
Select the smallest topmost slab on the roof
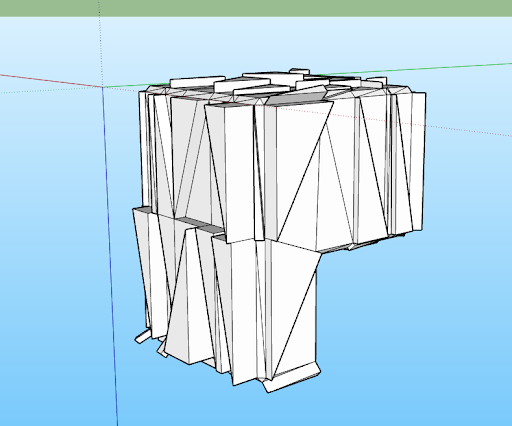point(299,71)
